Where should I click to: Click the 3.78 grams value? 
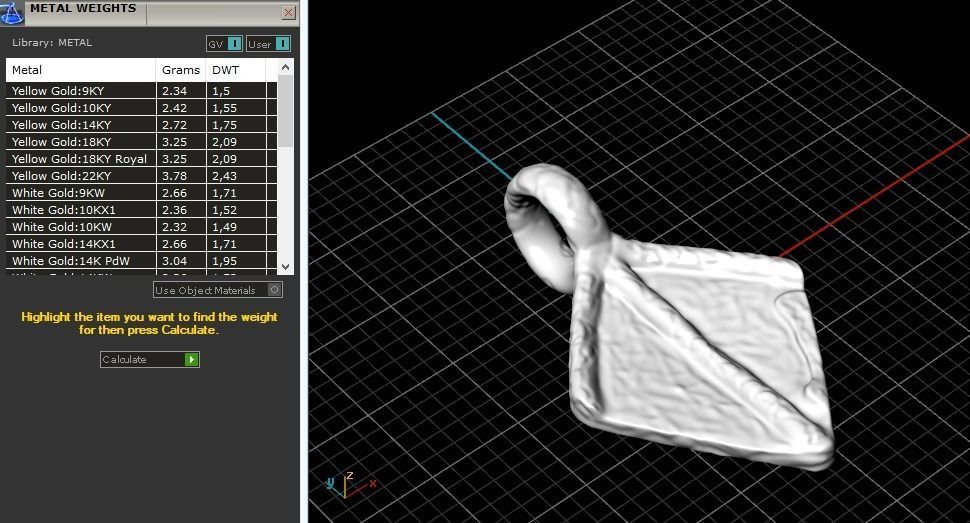click(174, 176)
